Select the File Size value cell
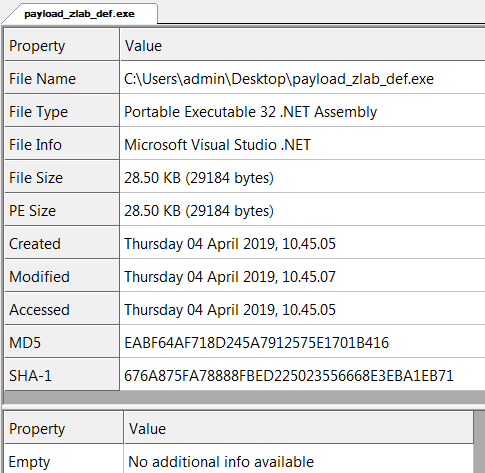 [x=303, y=177]
